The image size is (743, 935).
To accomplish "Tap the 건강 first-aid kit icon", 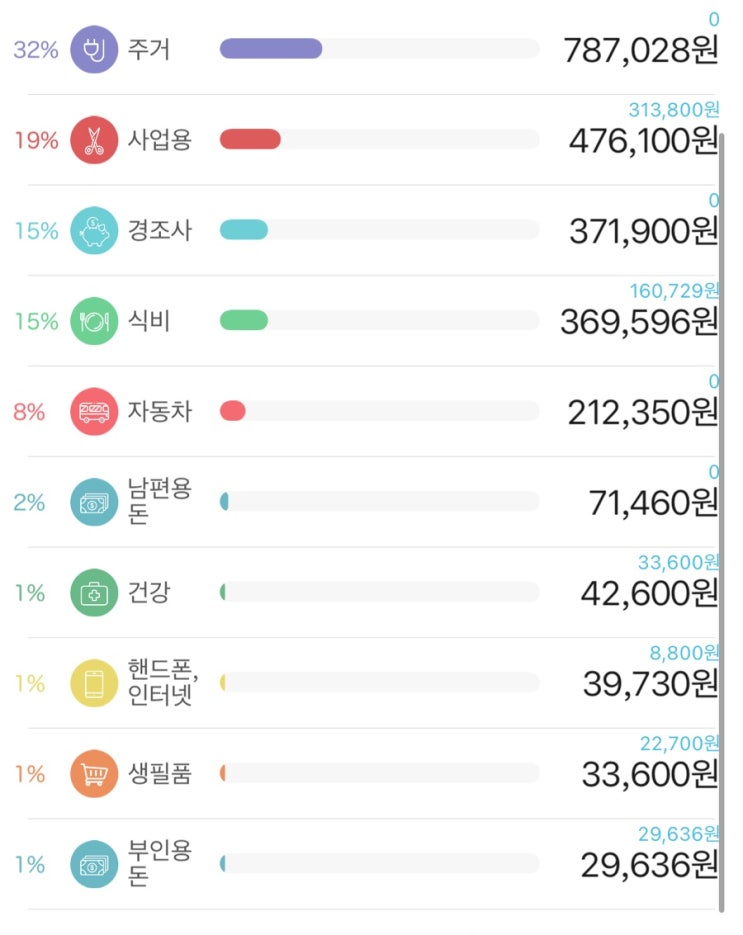I will 94,593.
